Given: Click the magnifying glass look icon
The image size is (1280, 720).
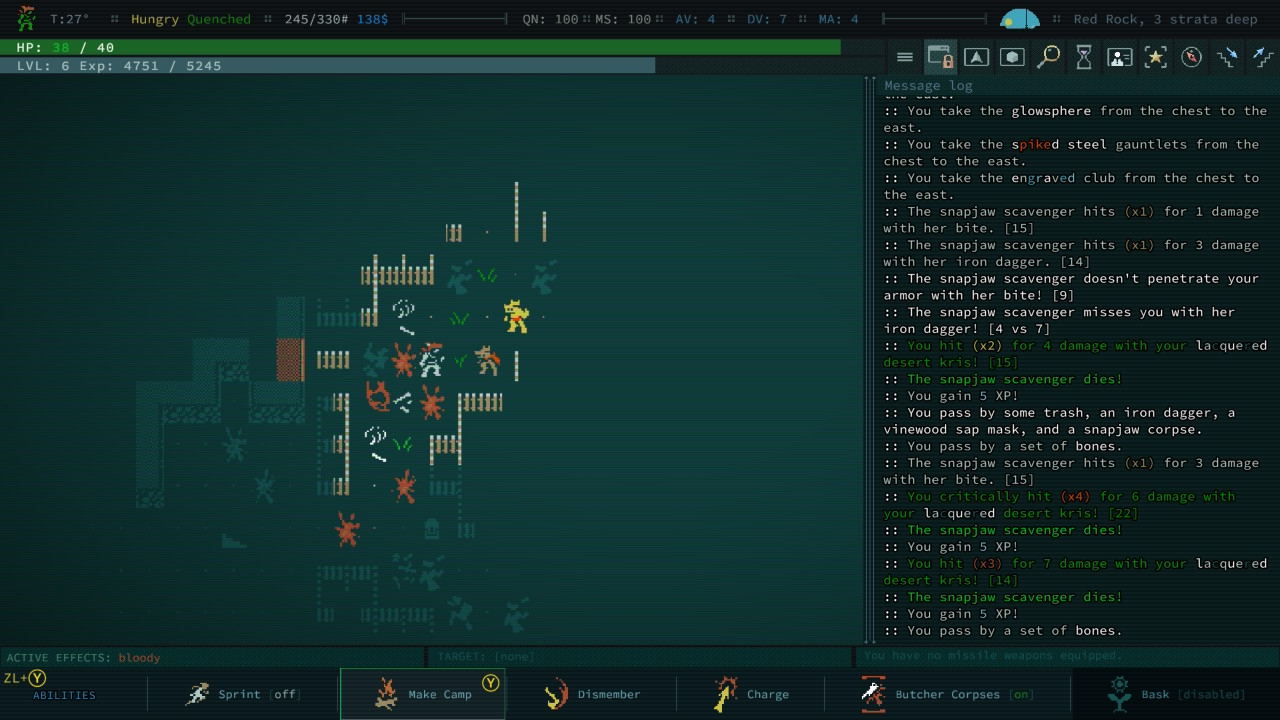Looking at the screenshot, I should point(1048,57).
